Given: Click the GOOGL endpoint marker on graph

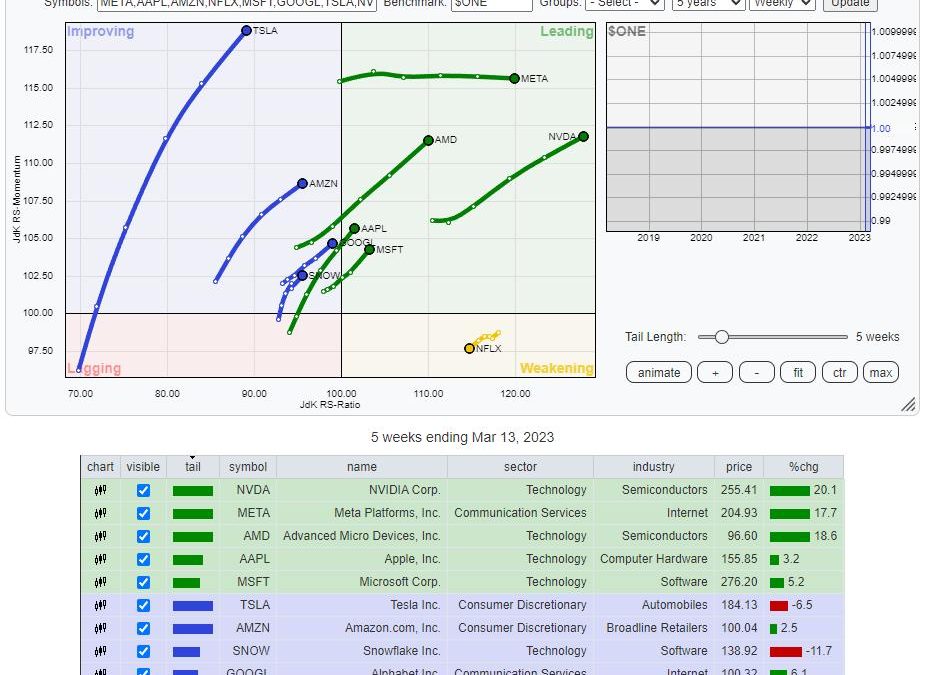Looking at the screenshot, I should pyautogui.click(x=333, y=243).
